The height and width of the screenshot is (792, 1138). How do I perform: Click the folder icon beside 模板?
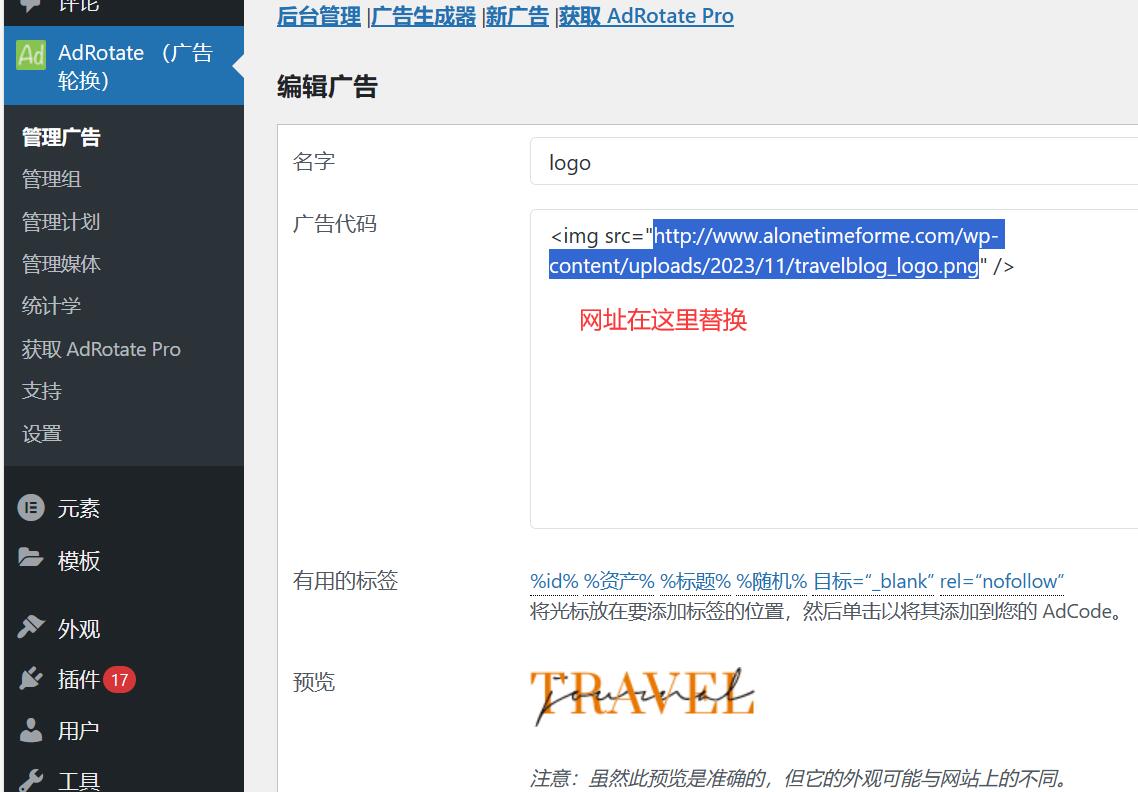click(31, 558)
